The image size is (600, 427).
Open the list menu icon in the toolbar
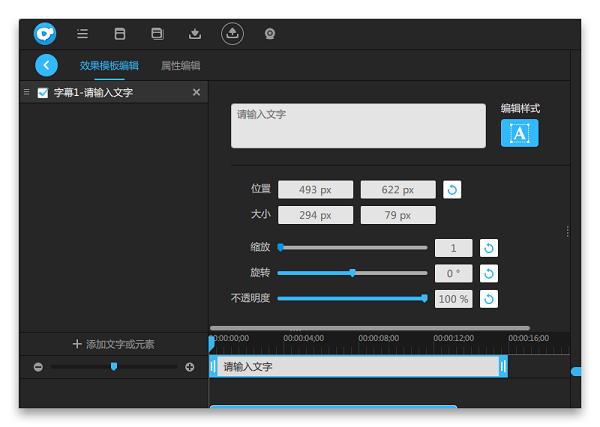82,33
